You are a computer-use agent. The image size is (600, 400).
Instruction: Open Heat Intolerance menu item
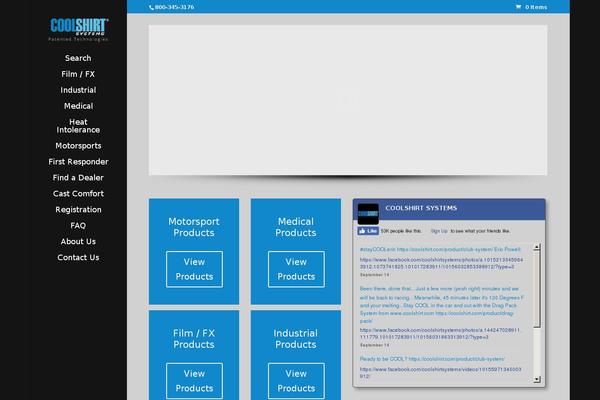[78, 126]
